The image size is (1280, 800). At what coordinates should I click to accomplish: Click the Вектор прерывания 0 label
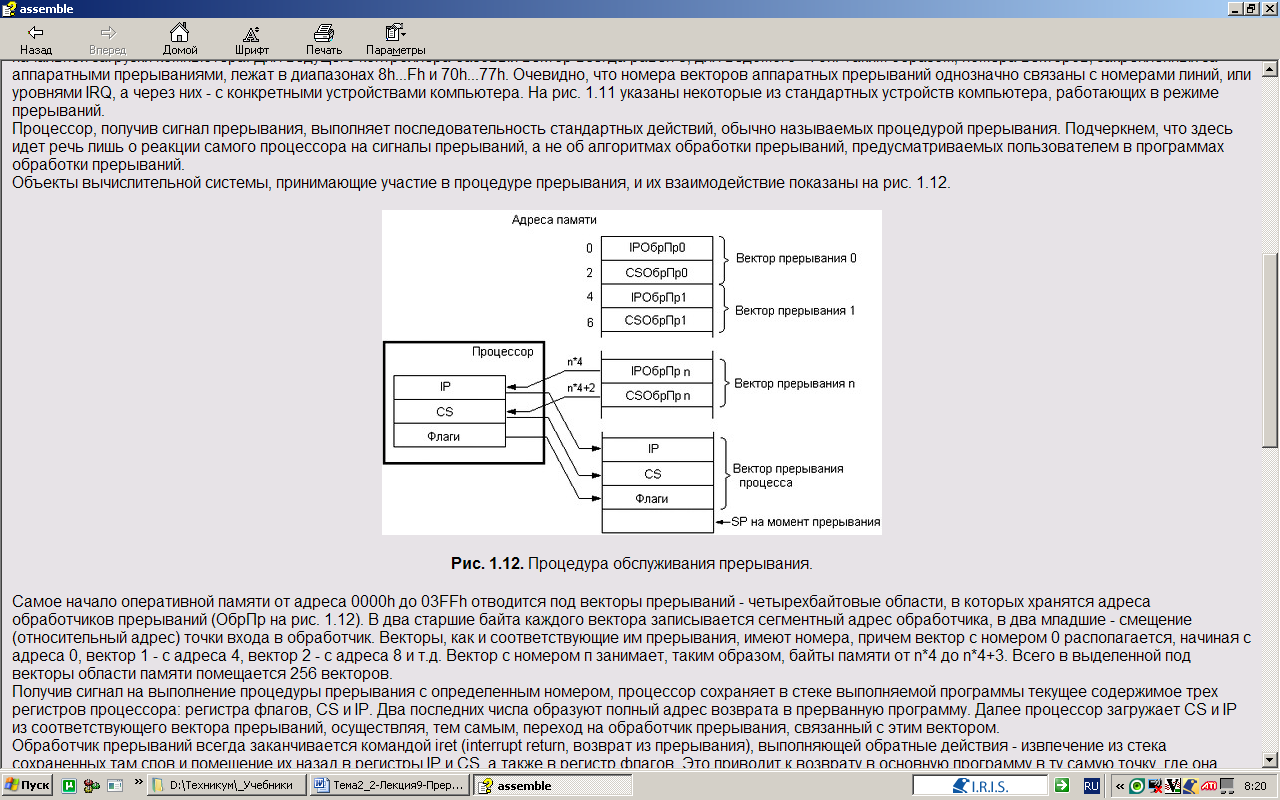[796, 258]
